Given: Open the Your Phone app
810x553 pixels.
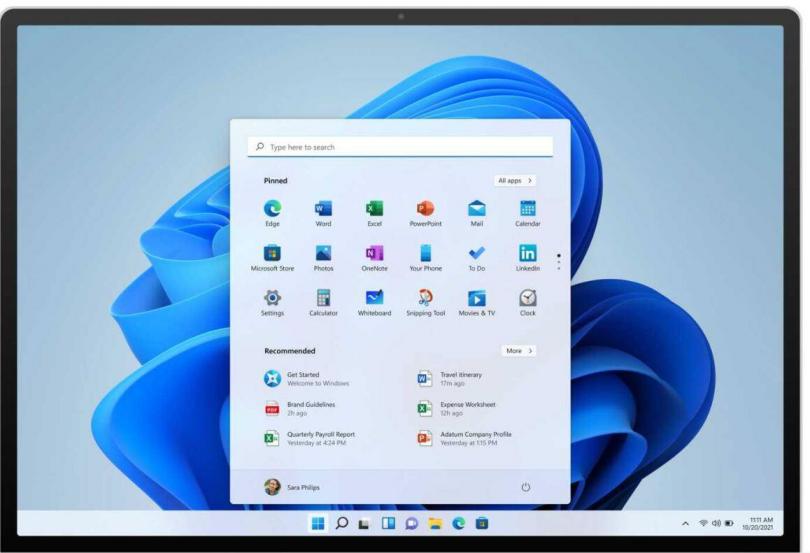Looking at the screenshot, I should (425, 258).
